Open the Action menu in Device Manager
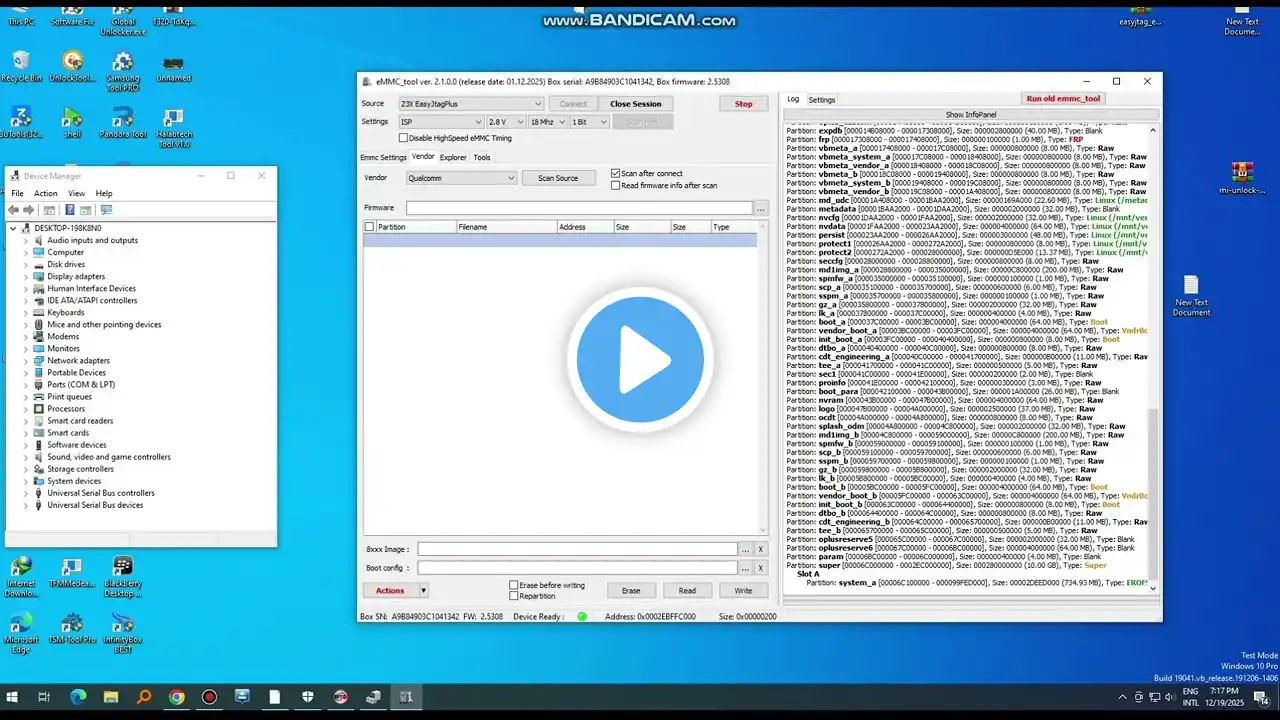Image resolution: width=1280 pixels, height=720 pixels. click(x=46, y=193)
